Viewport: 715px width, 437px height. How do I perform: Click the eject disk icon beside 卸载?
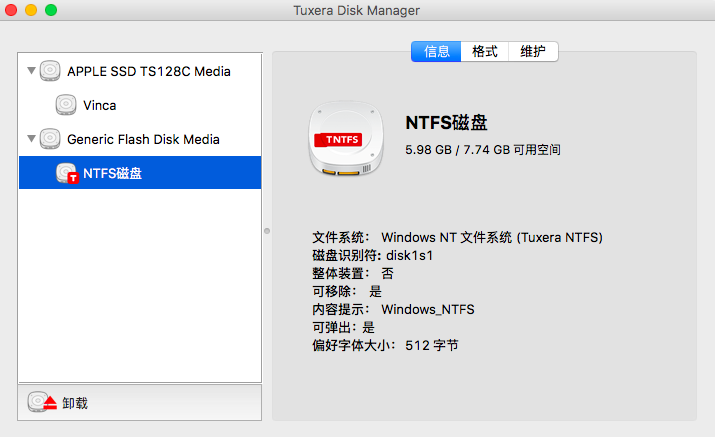[x=42, y=402]
